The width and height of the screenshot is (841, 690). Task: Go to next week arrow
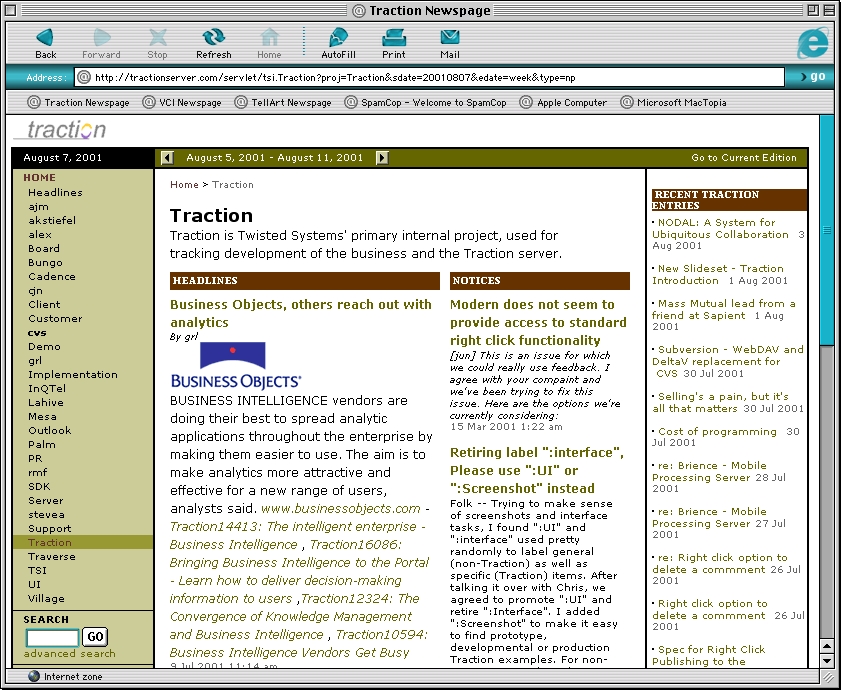click(382, 158)
